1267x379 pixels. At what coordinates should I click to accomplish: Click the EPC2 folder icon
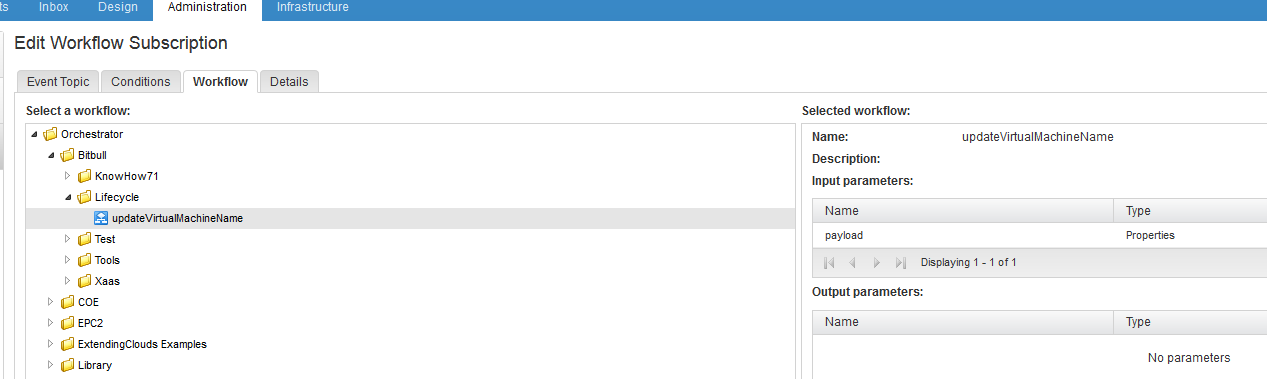(67, 323)
